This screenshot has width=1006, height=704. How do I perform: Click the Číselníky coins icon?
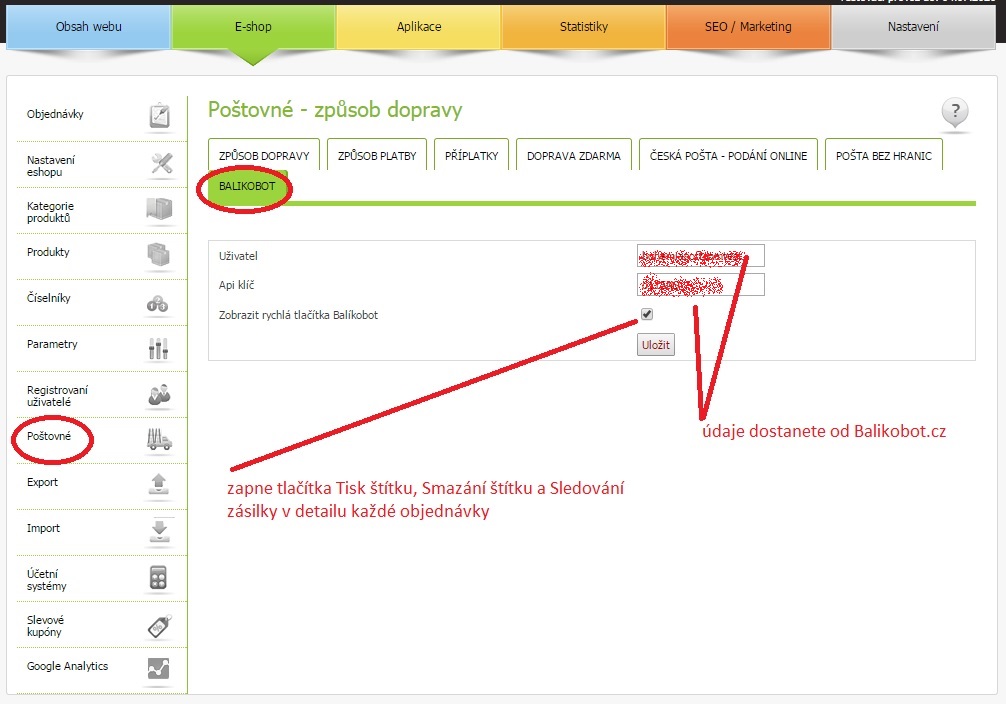tap(158, 304)
